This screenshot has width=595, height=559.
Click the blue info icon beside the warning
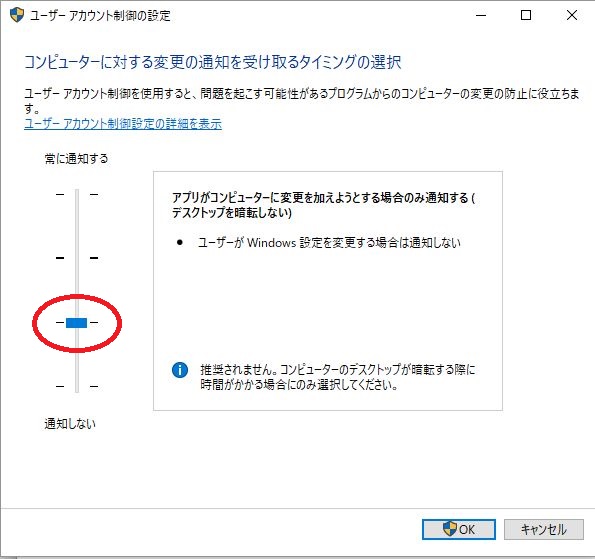(180, 370)
